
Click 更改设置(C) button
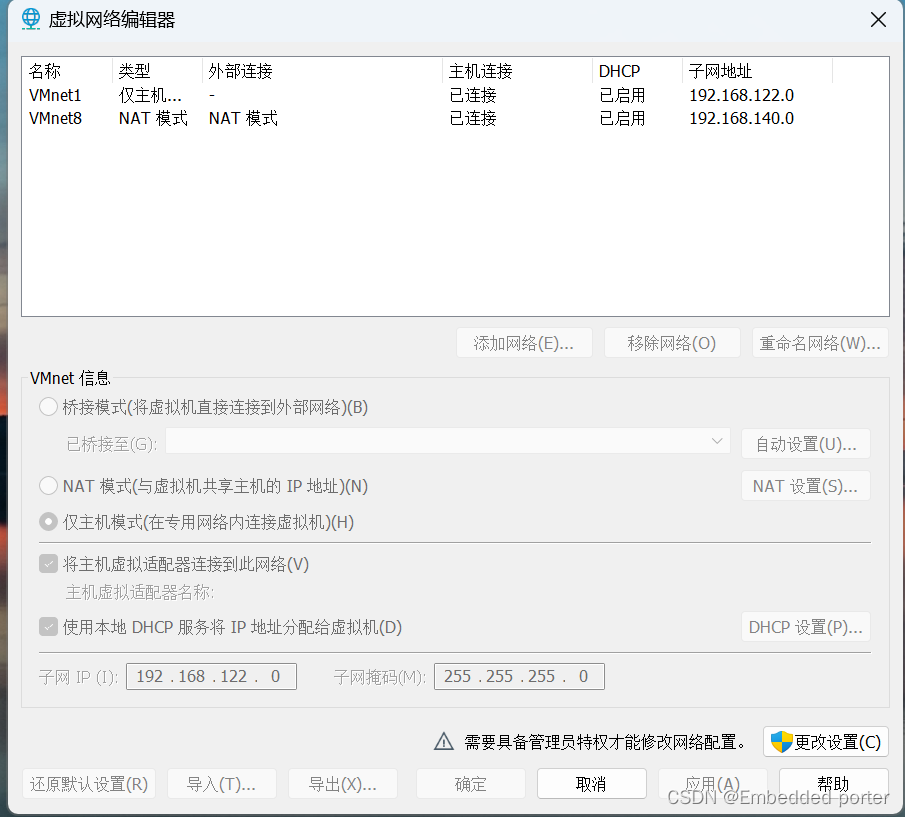[x=825, y=741]
